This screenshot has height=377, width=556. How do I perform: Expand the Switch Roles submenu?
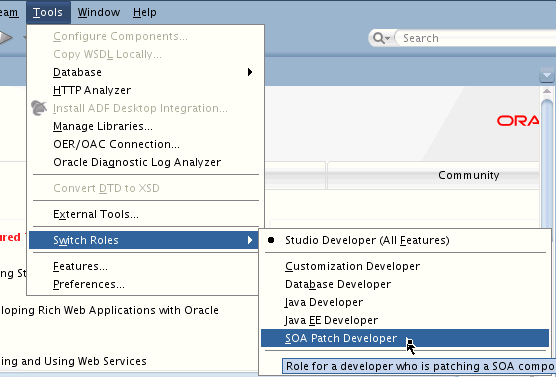145,240
